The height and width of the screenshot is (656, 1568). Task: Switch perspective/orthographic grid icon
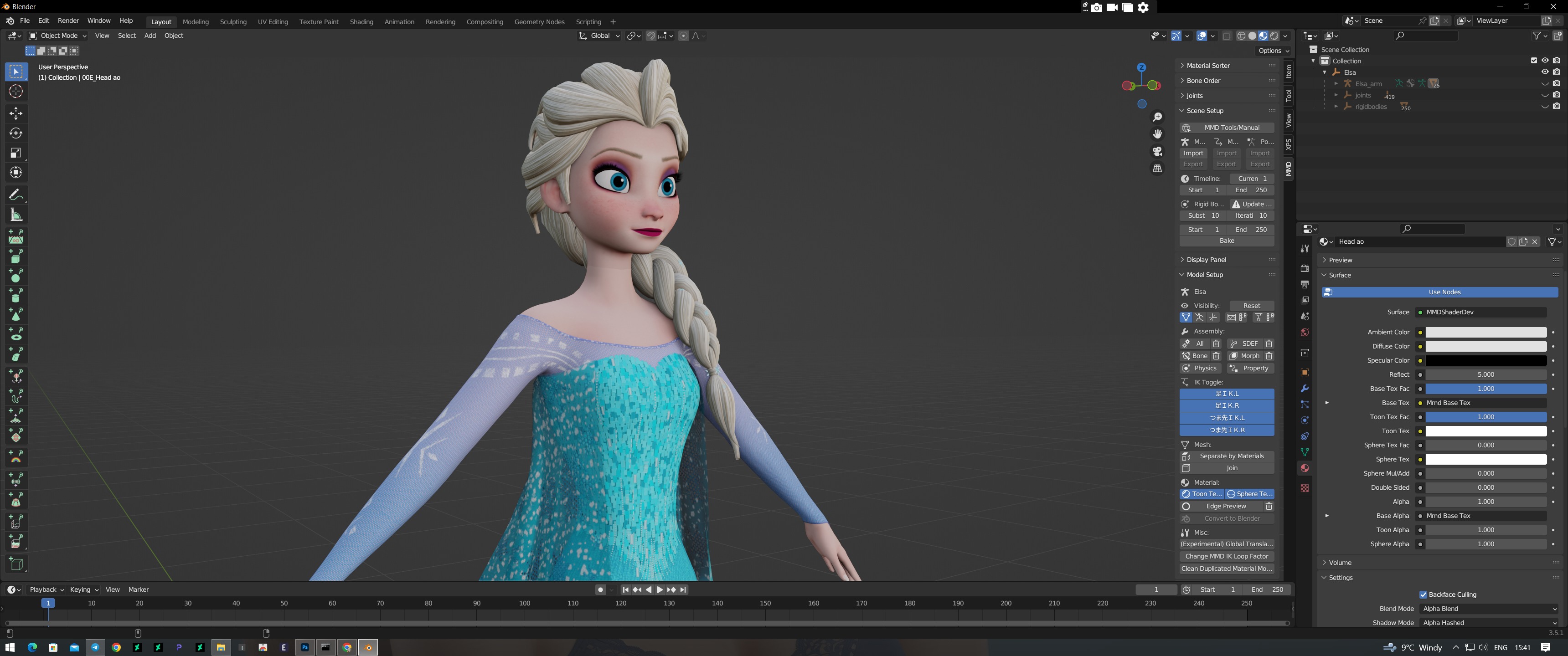point(1157,168)
